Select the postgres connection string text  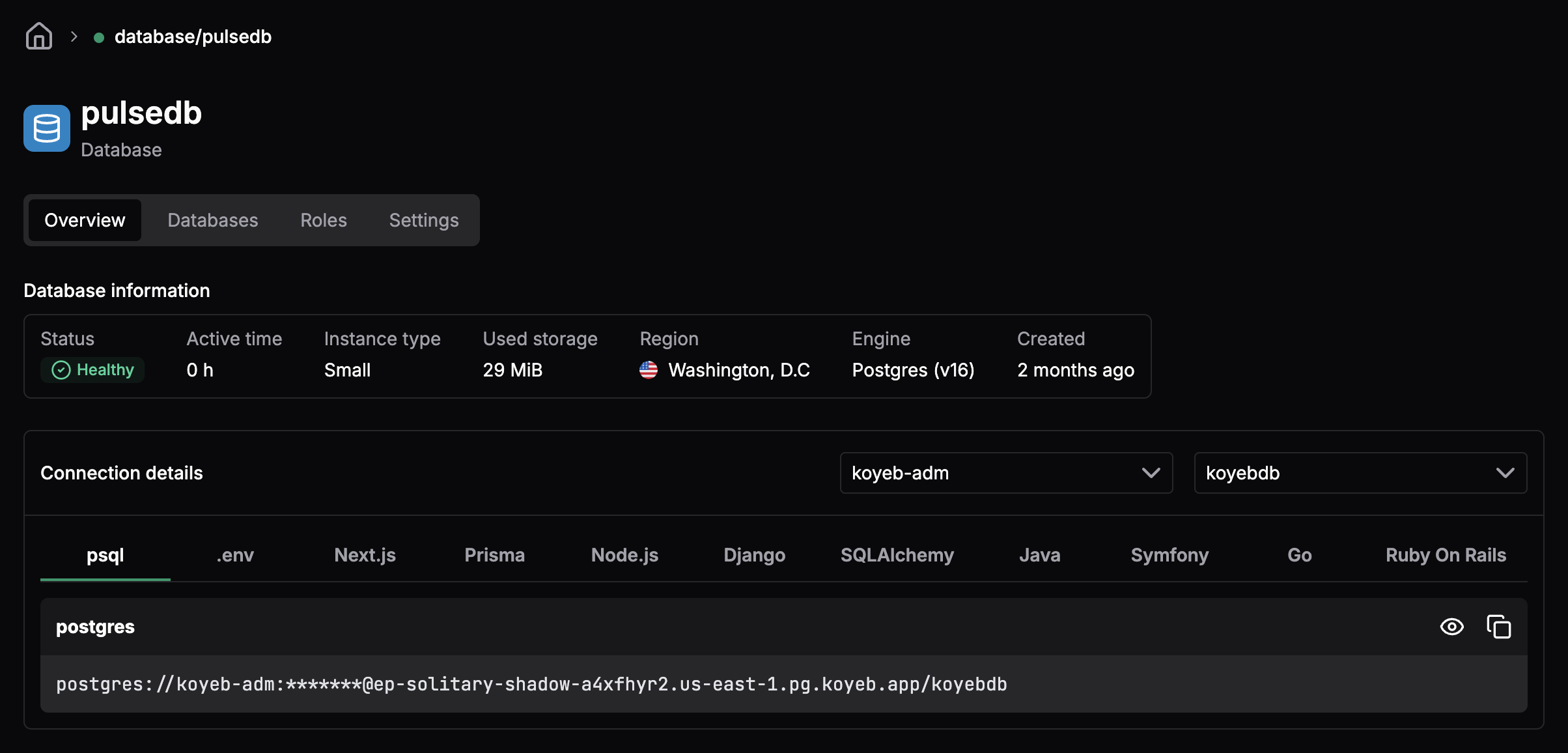[x=531, y=684]
